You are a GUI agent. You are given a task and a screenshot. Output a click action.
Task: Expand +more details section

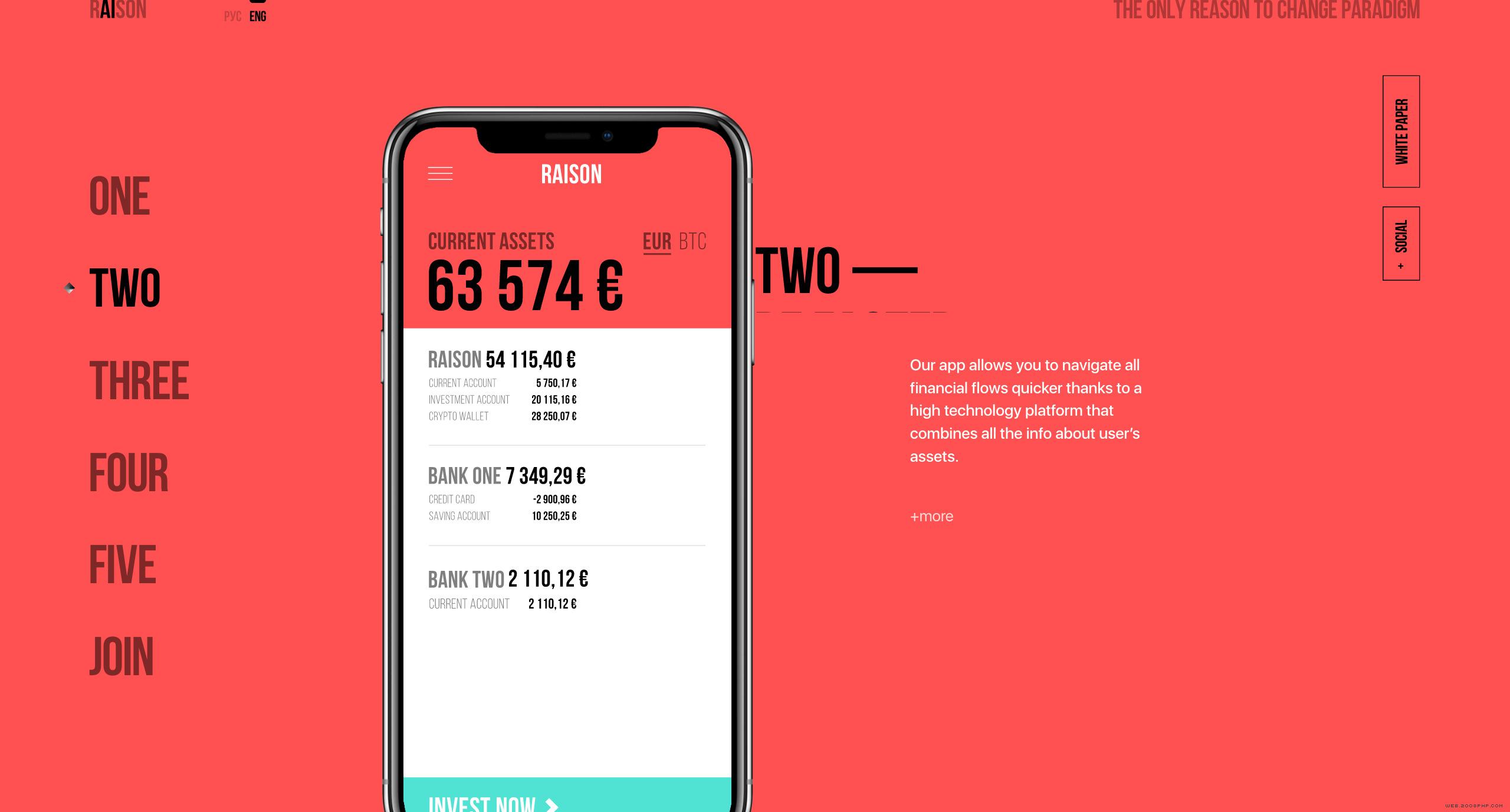coord(930,516)
